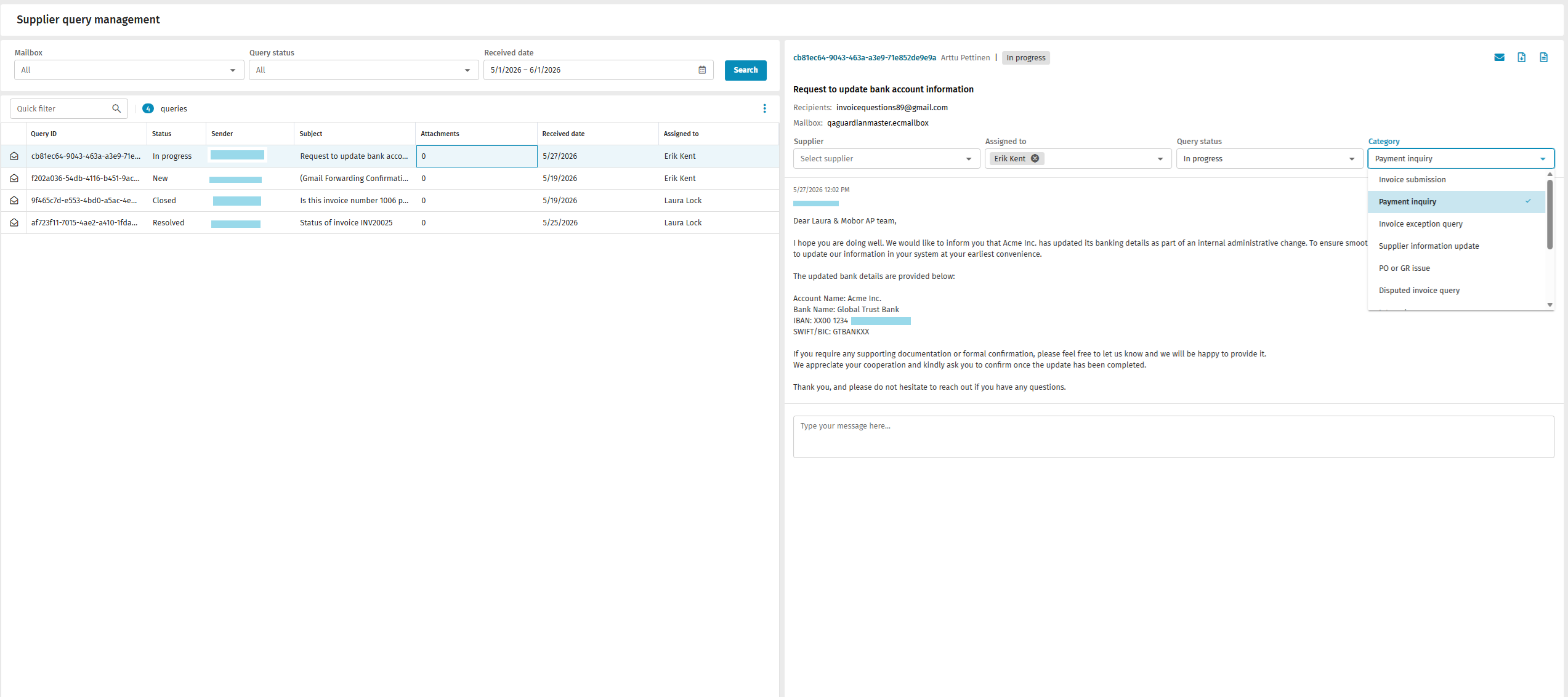Select Supplier information update category

(1457, 246)
